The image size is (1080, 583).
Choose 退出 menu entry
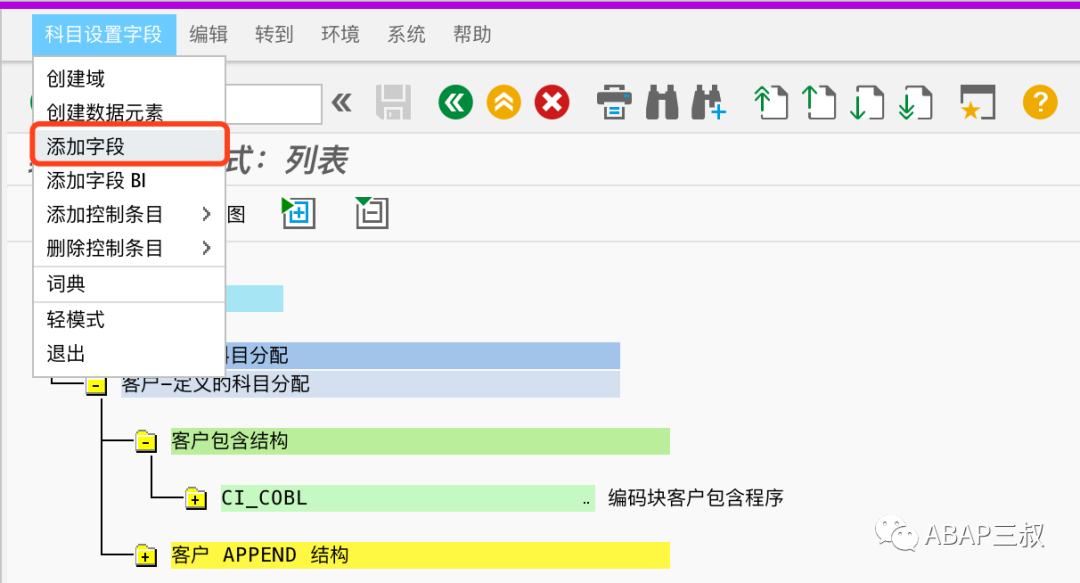(129, 354)
